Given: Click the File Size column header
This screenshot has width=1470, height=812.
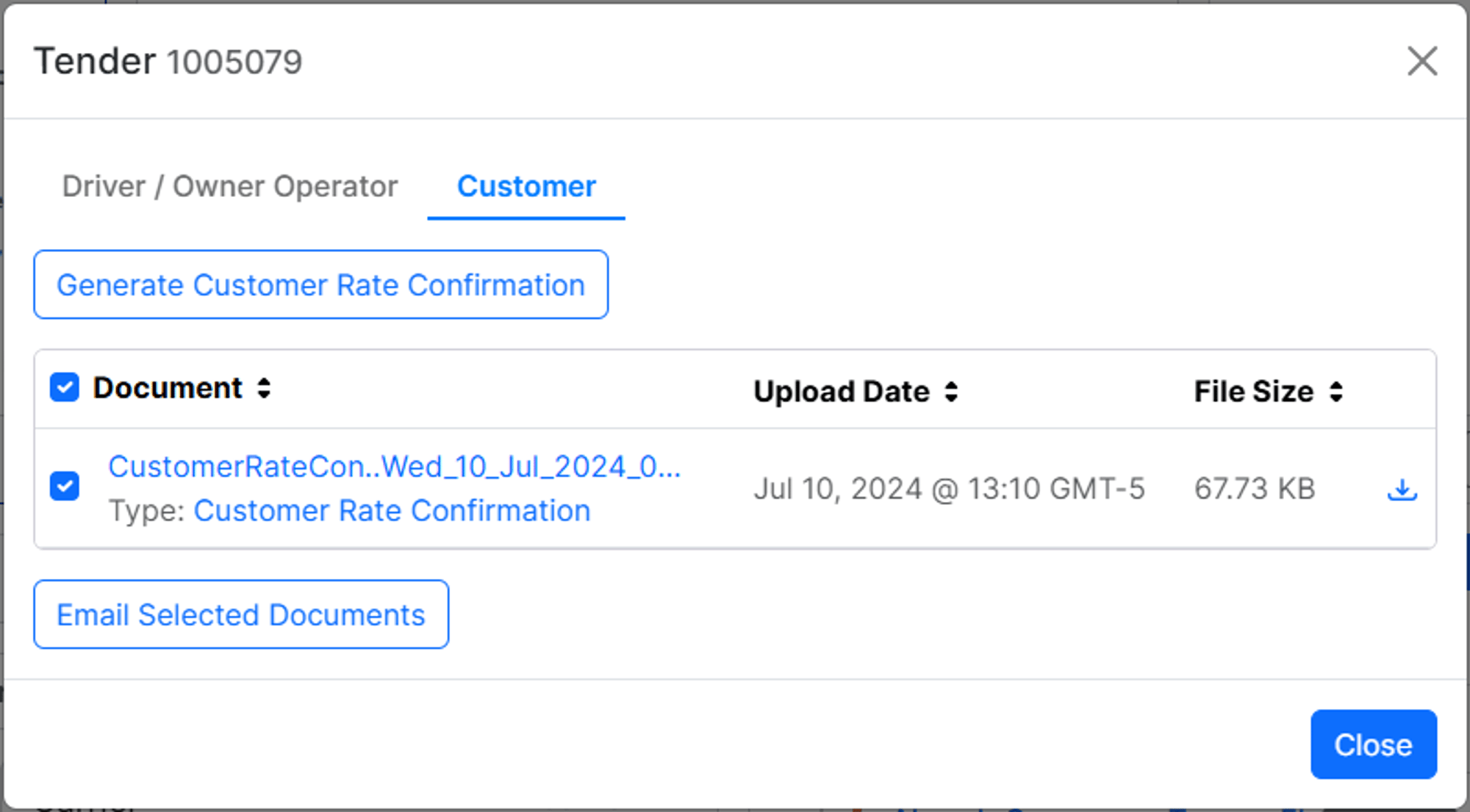Looking at the screenshot, I should tap(1254, 392).
